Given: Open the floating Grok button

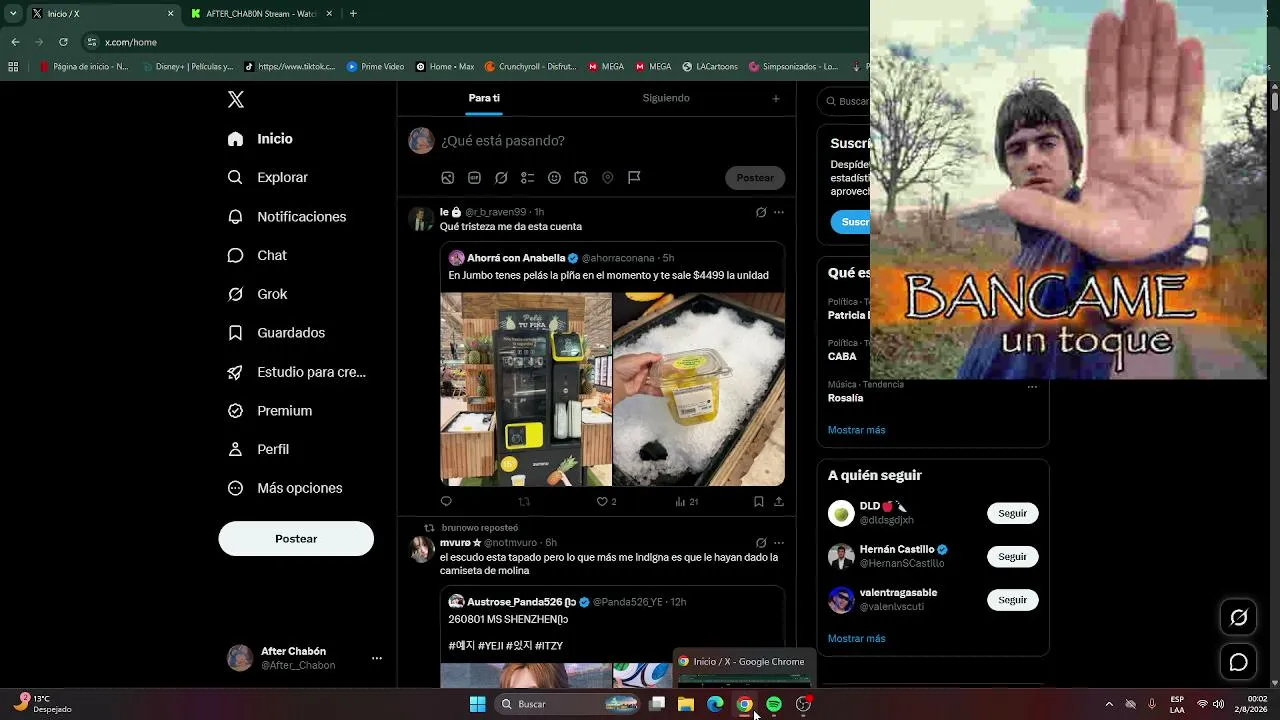Looking at the screenshot, I should pyautogui.click(x=1239, y=617).
